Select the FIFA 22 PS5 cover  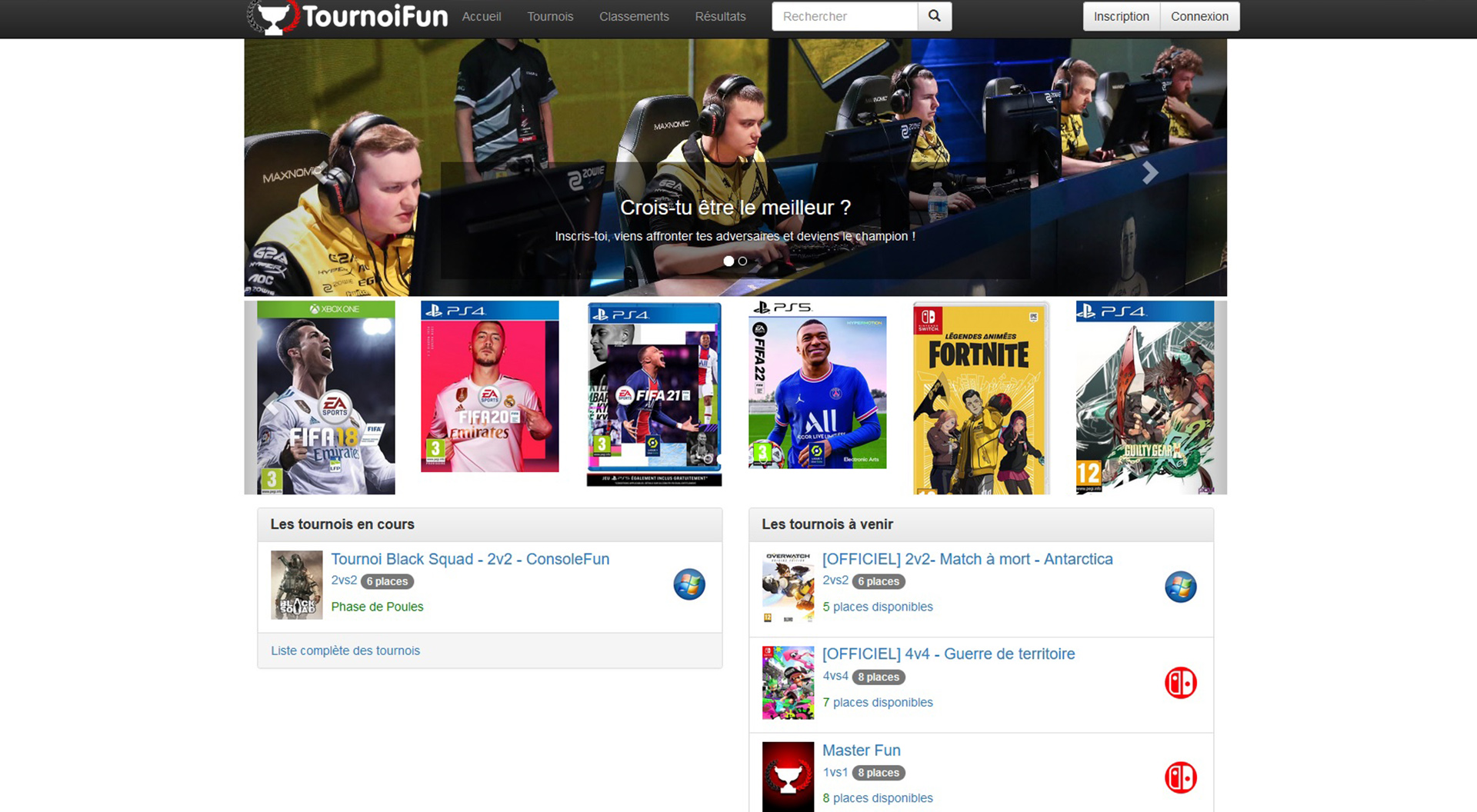click(818, 384)
